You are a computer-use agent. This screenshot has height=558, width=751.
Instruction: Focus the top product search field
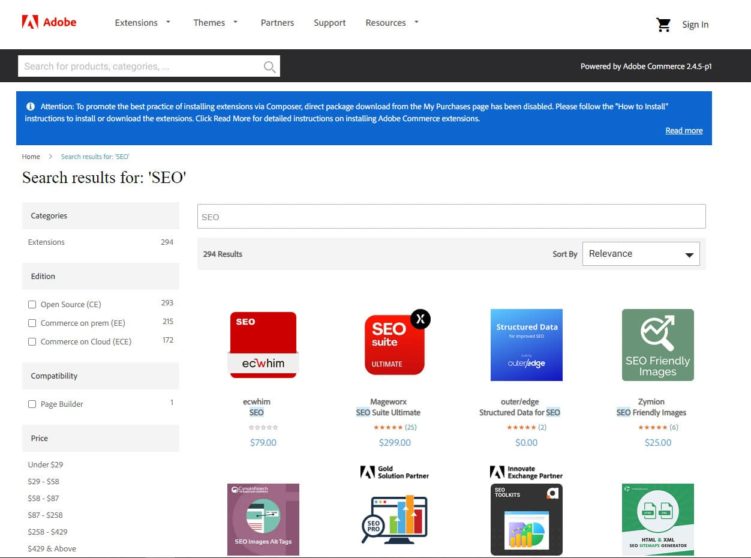(x=149, y=66)
